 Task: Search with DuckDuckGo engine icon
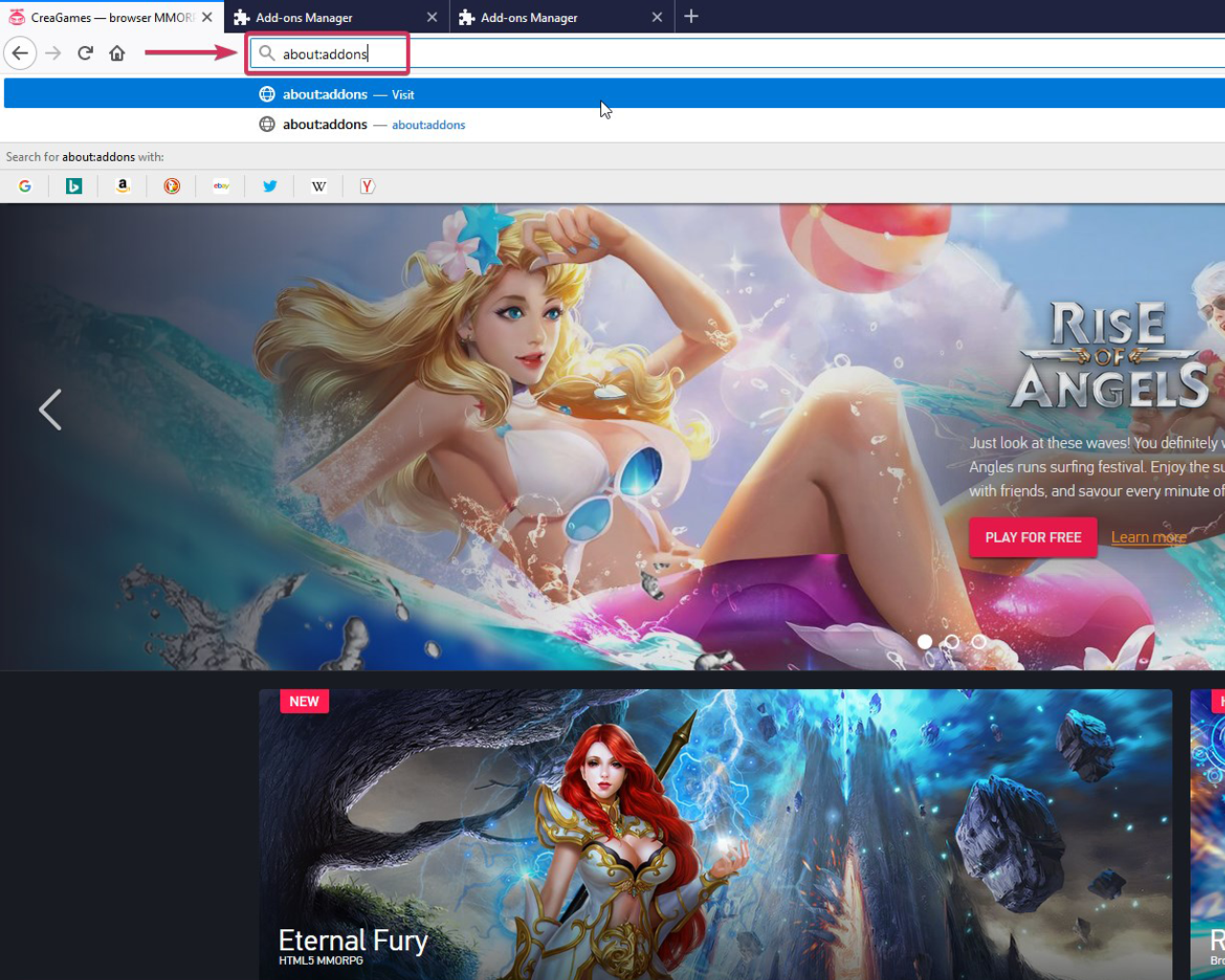click(x=172, y=187)
